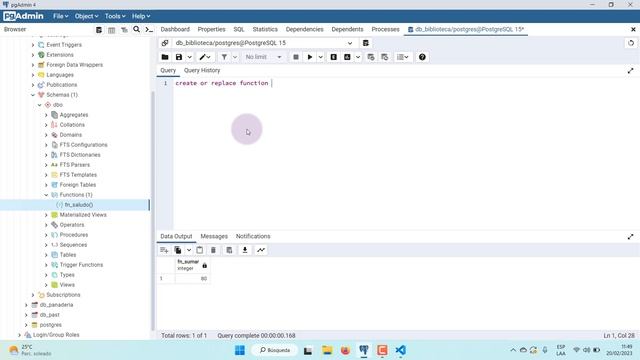Paste rows into the results grid

200,250
